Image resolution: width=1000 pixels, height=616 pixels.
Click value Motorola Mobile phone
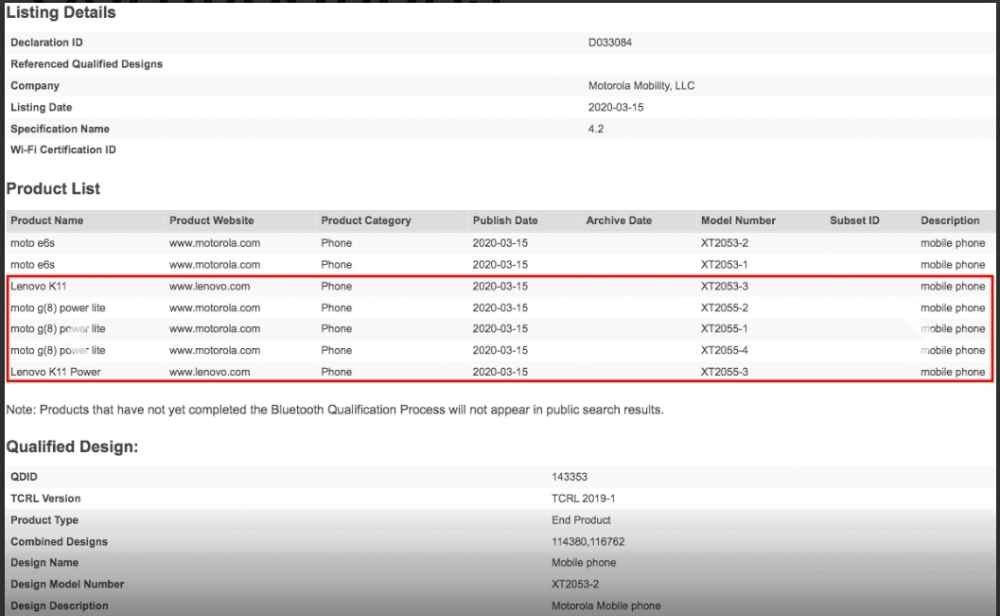click(x=606, y=606)
